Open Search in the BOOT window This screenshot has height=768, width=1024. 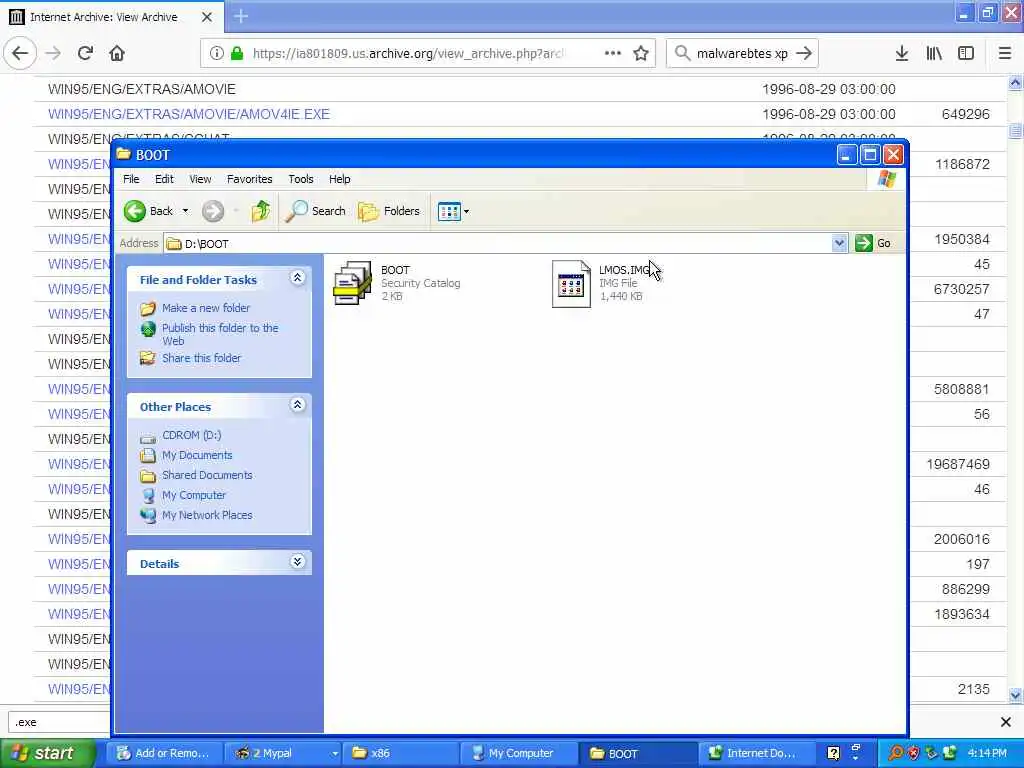(315, 211)
